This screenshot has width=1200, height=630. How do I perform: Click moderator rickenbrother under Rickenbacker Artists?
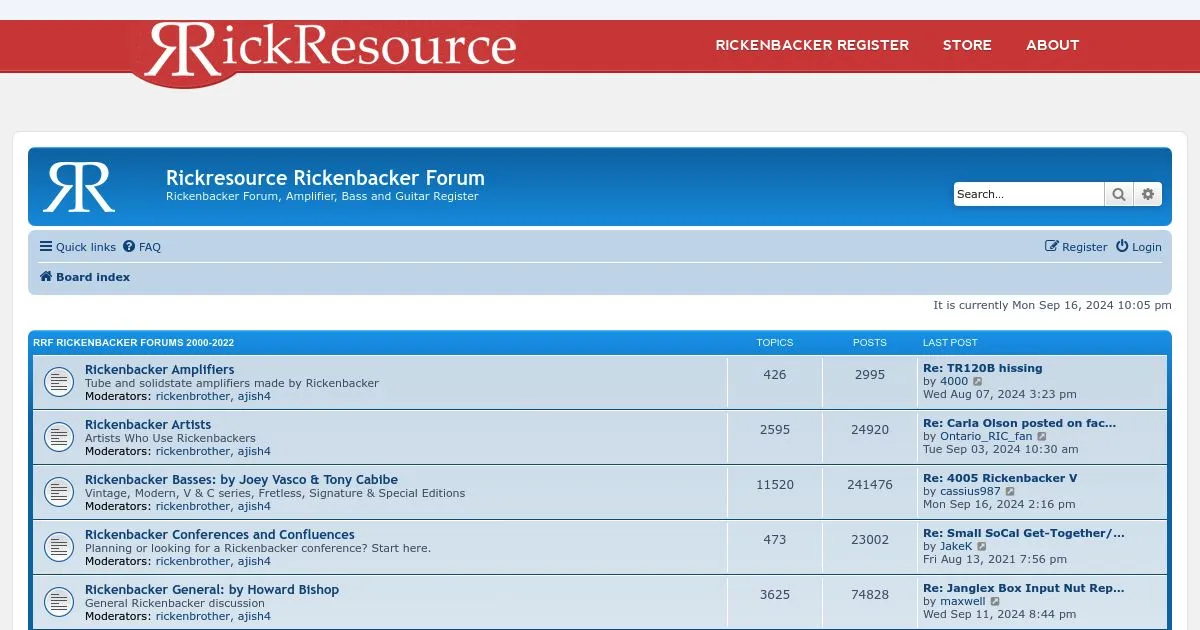pos(193,451)
